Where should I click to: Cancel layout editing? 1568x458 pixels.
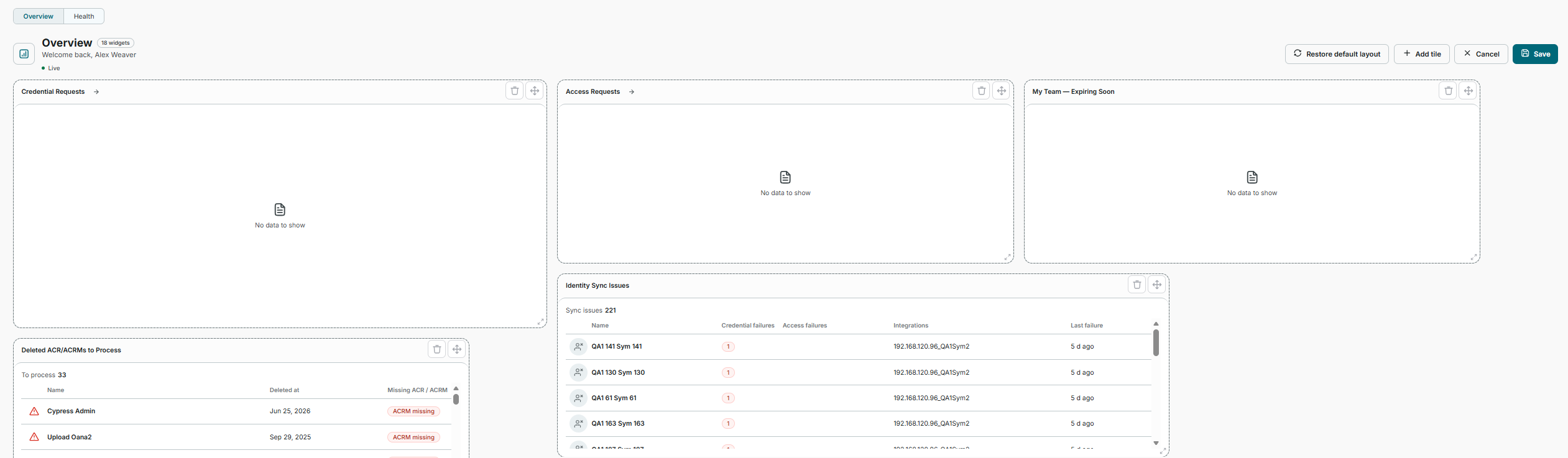tap(1481, 54)
